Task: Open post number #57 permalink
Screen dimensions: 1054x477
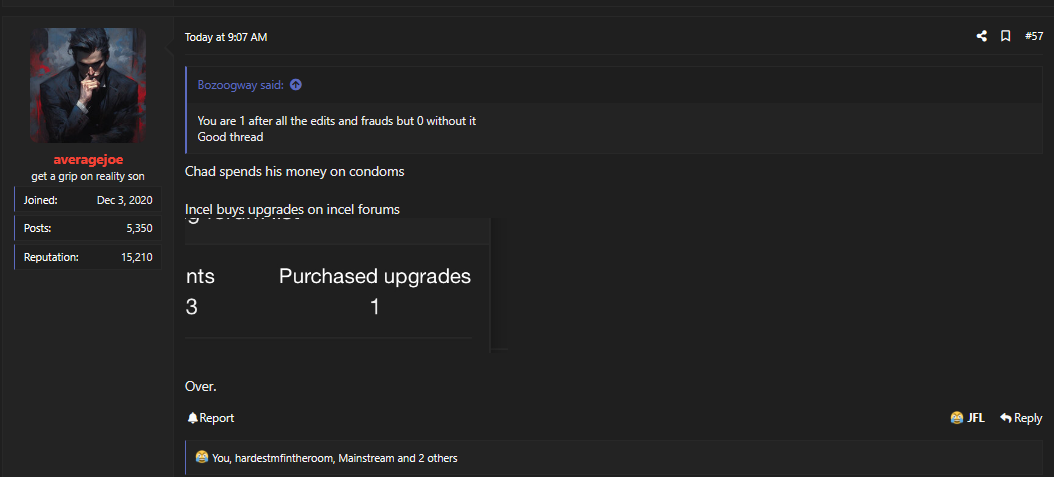Action: click(x=1034, y=36)
